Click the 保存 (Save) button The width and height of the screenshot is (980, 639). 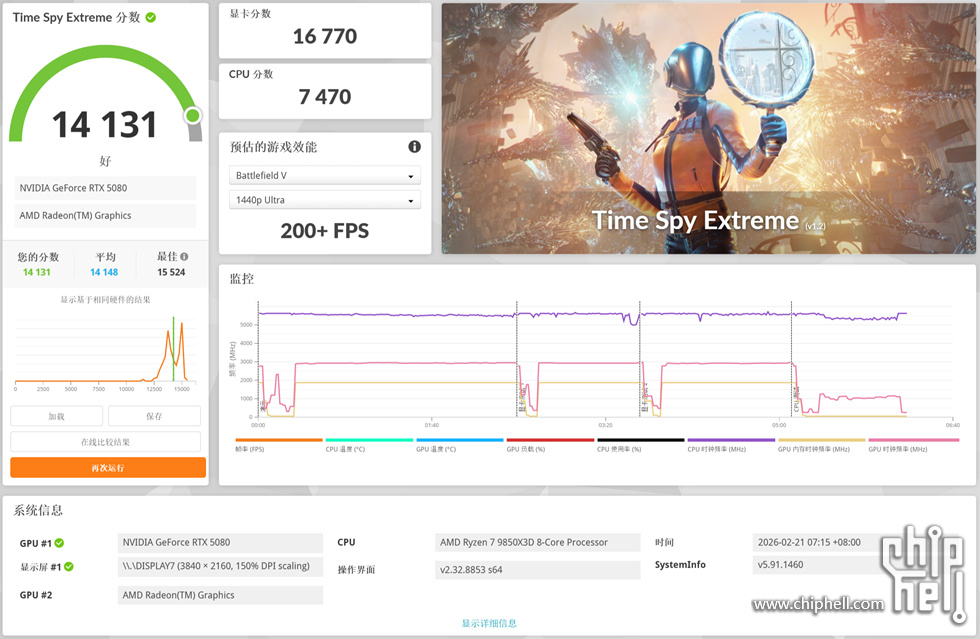point(154,416)
